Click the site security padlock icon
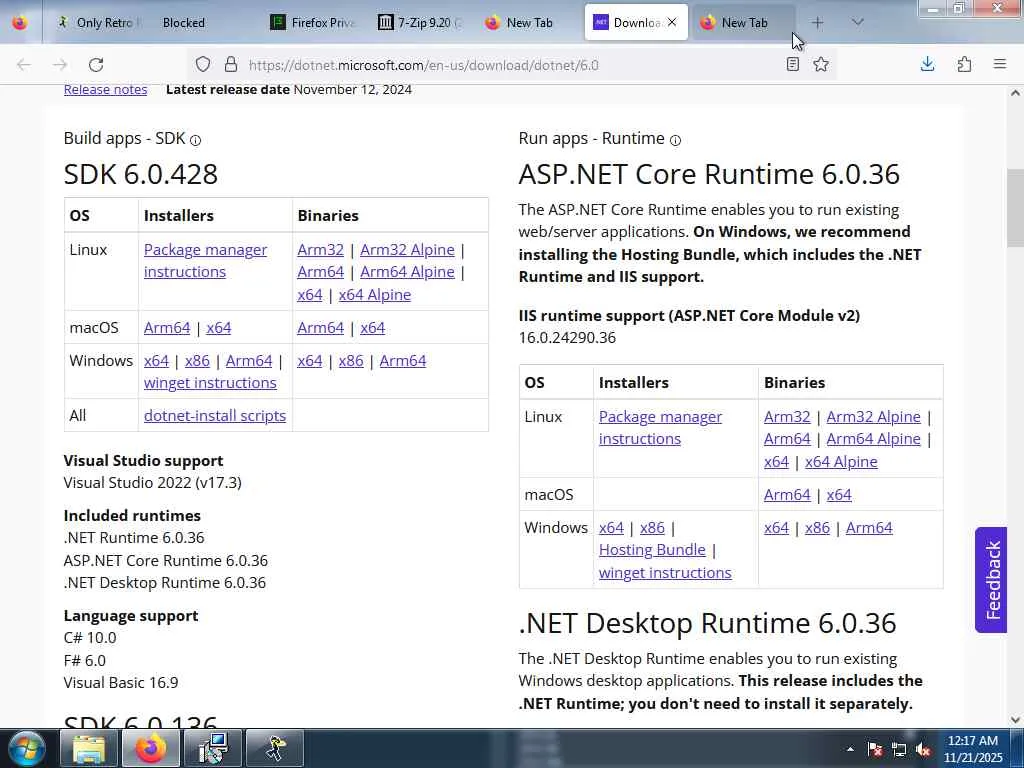This screenshot has height=768, width=1024. 231,65
